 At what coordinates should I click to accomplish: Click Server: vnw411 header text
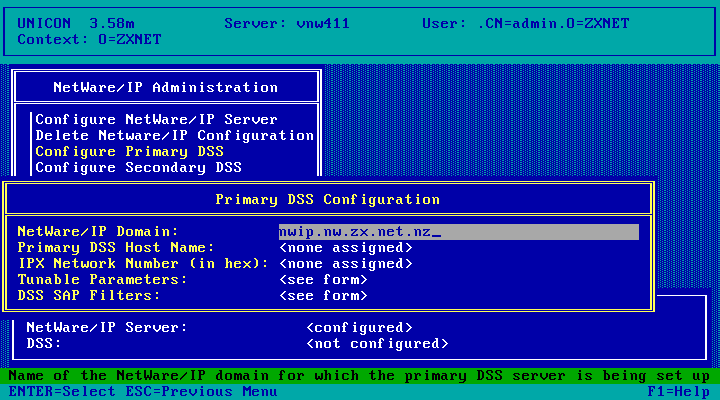(287, 23)
